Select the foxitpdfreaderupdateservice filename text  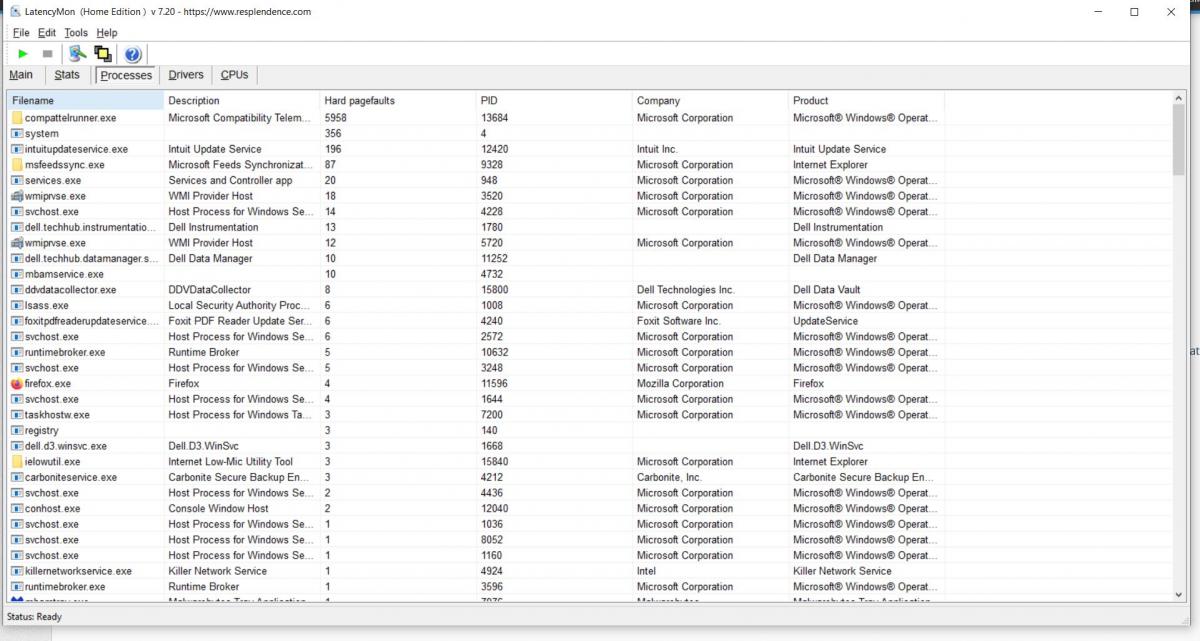pos(92,321)
